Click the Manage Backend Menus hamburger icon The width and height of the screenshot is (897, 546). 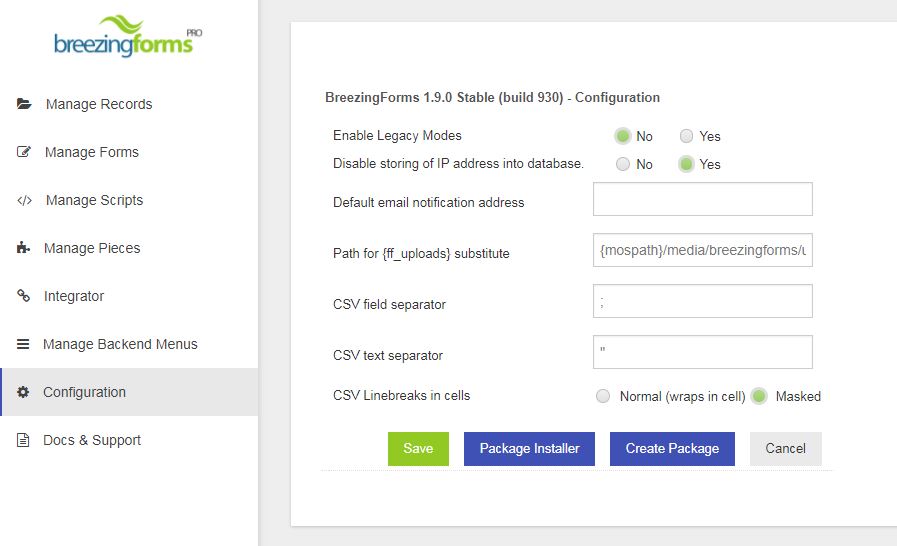[23, 344]
